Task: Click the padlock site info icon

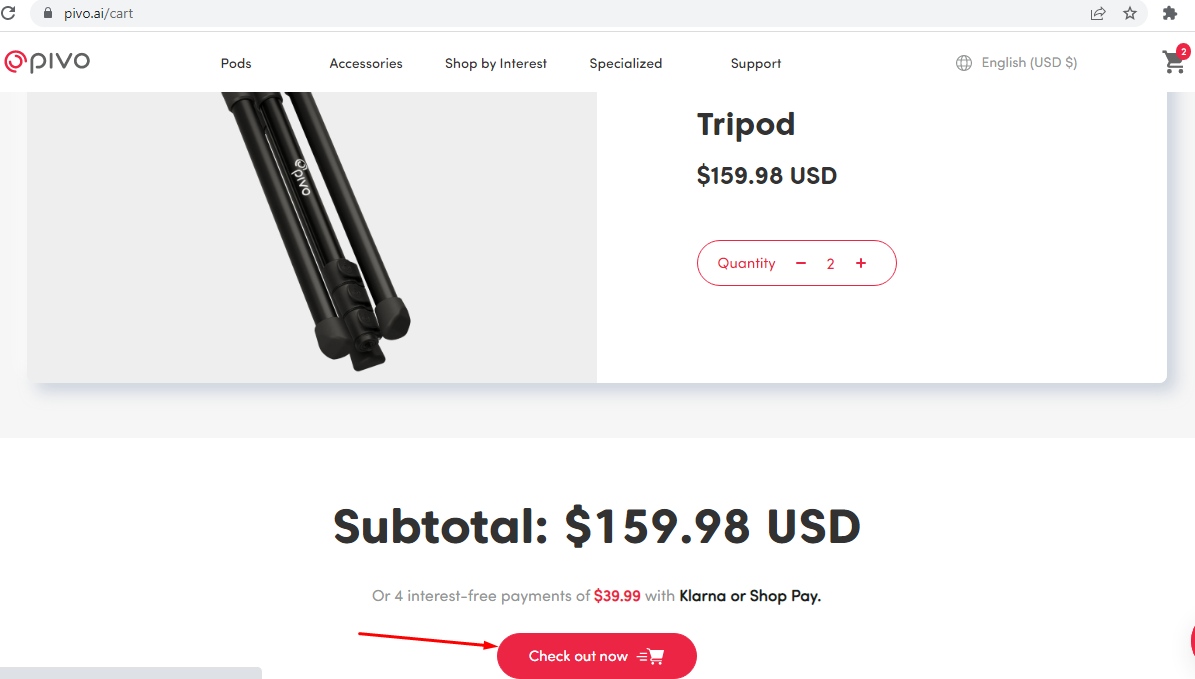Action: [46, 14]
